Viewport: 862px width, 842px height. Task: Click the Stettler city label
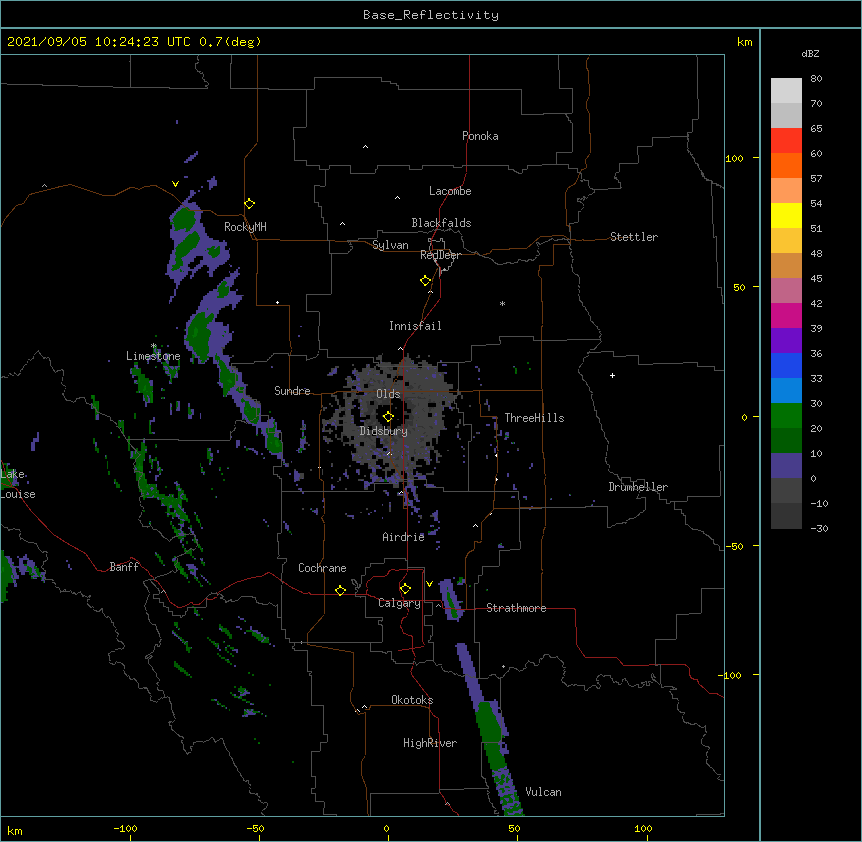click(x=634, y=237)
